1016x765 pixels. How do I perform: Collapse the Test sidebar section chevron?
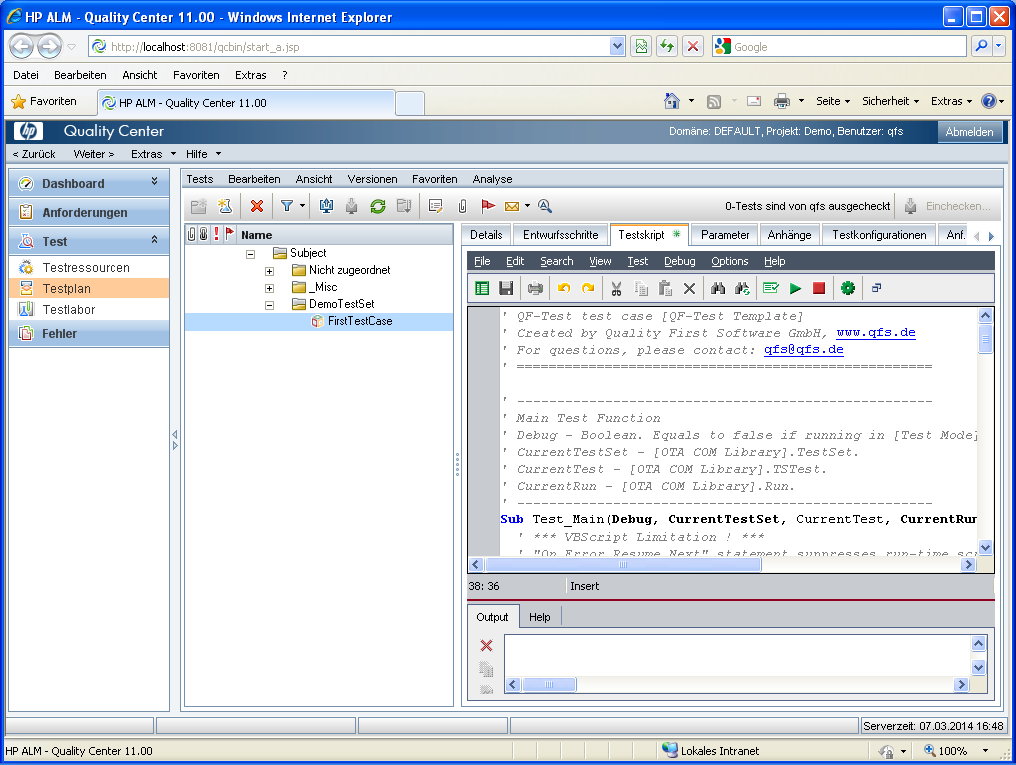tap(154, 240)
